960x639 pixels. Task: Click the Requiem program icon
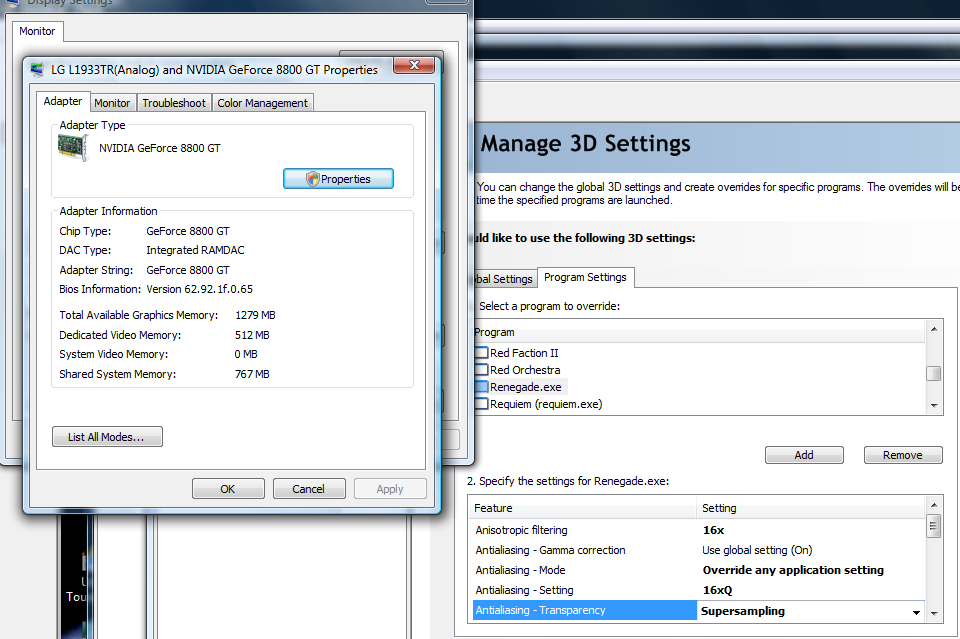(481, 404)
